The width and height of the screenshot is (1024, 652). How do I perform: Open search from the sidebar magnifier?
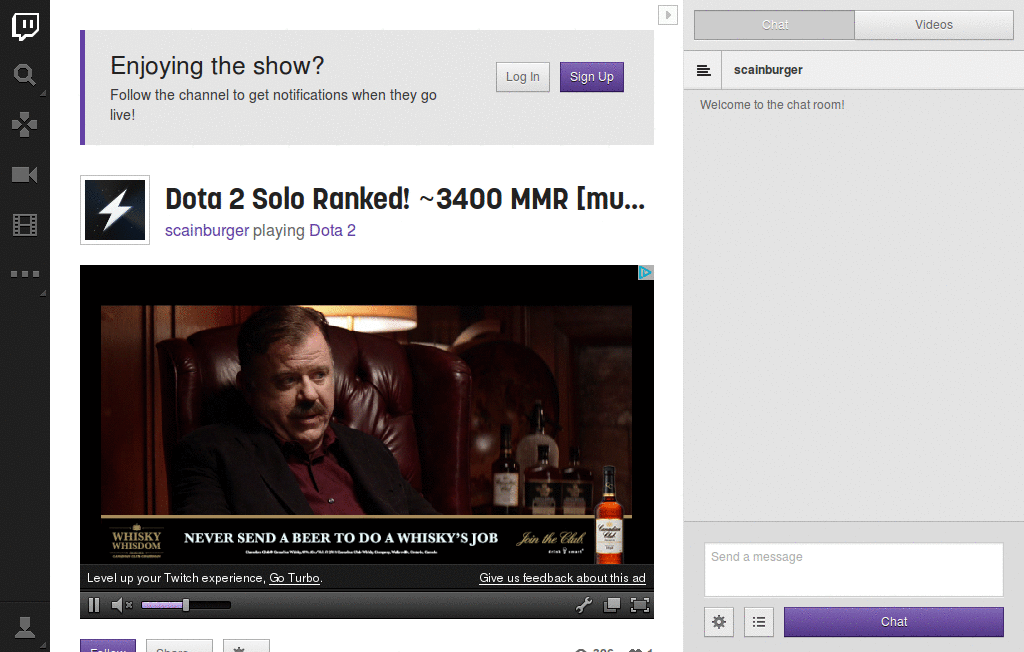pos(25,75)
